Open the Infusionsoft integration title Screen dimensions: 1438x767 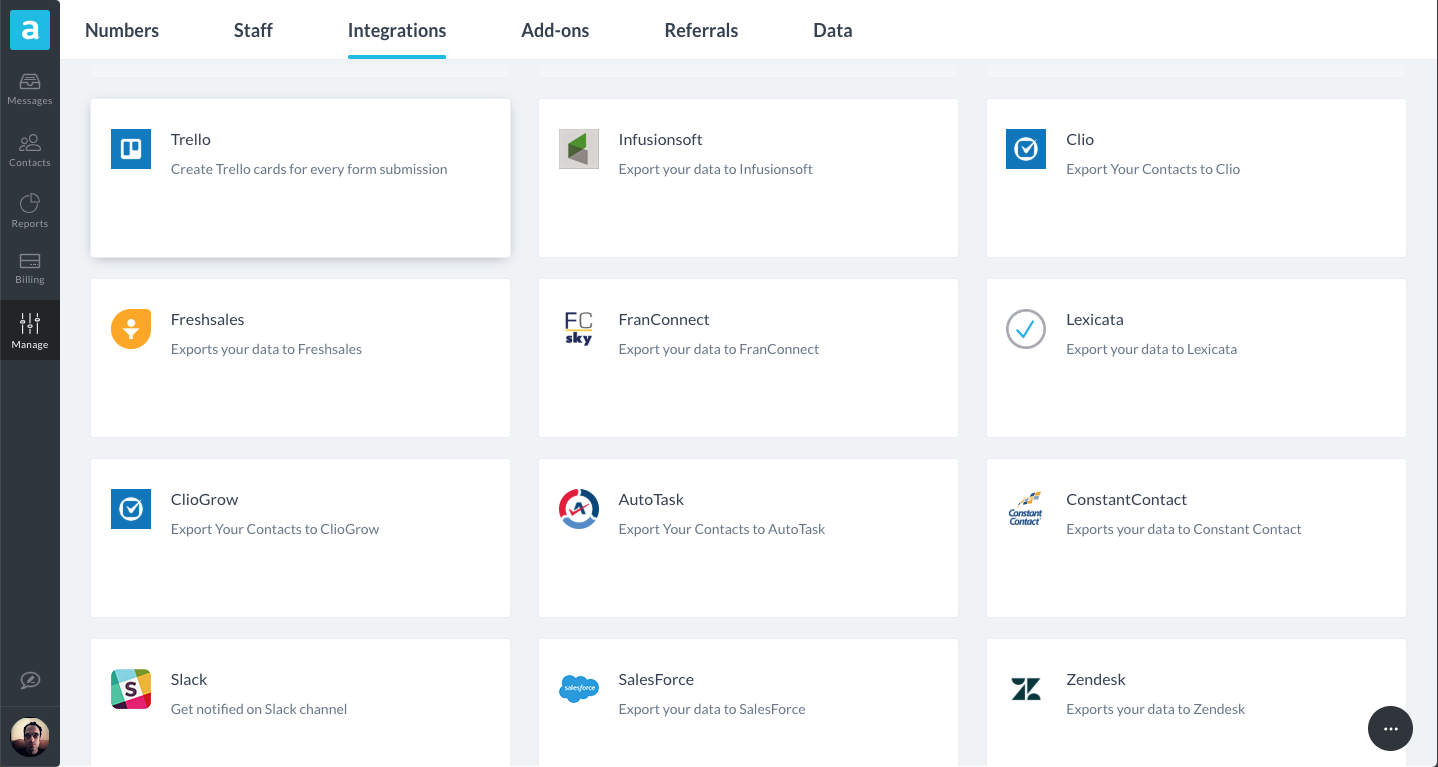coord(661,139)
